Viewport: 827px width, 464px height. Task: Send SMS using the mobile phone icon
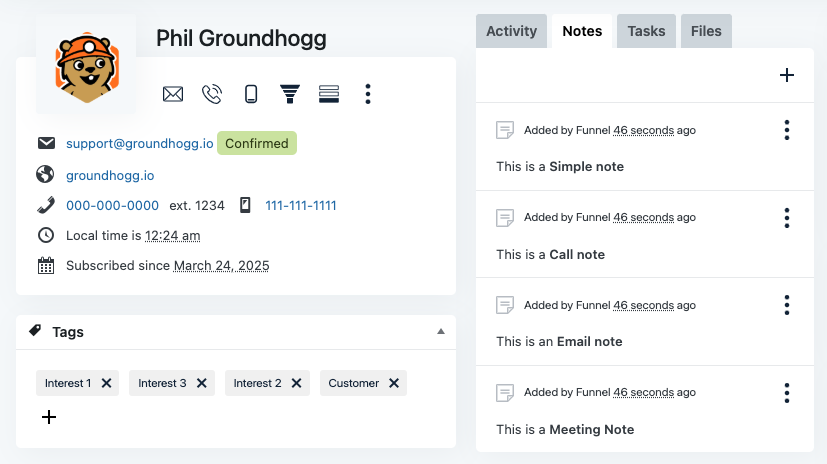[x=251, y=94]
